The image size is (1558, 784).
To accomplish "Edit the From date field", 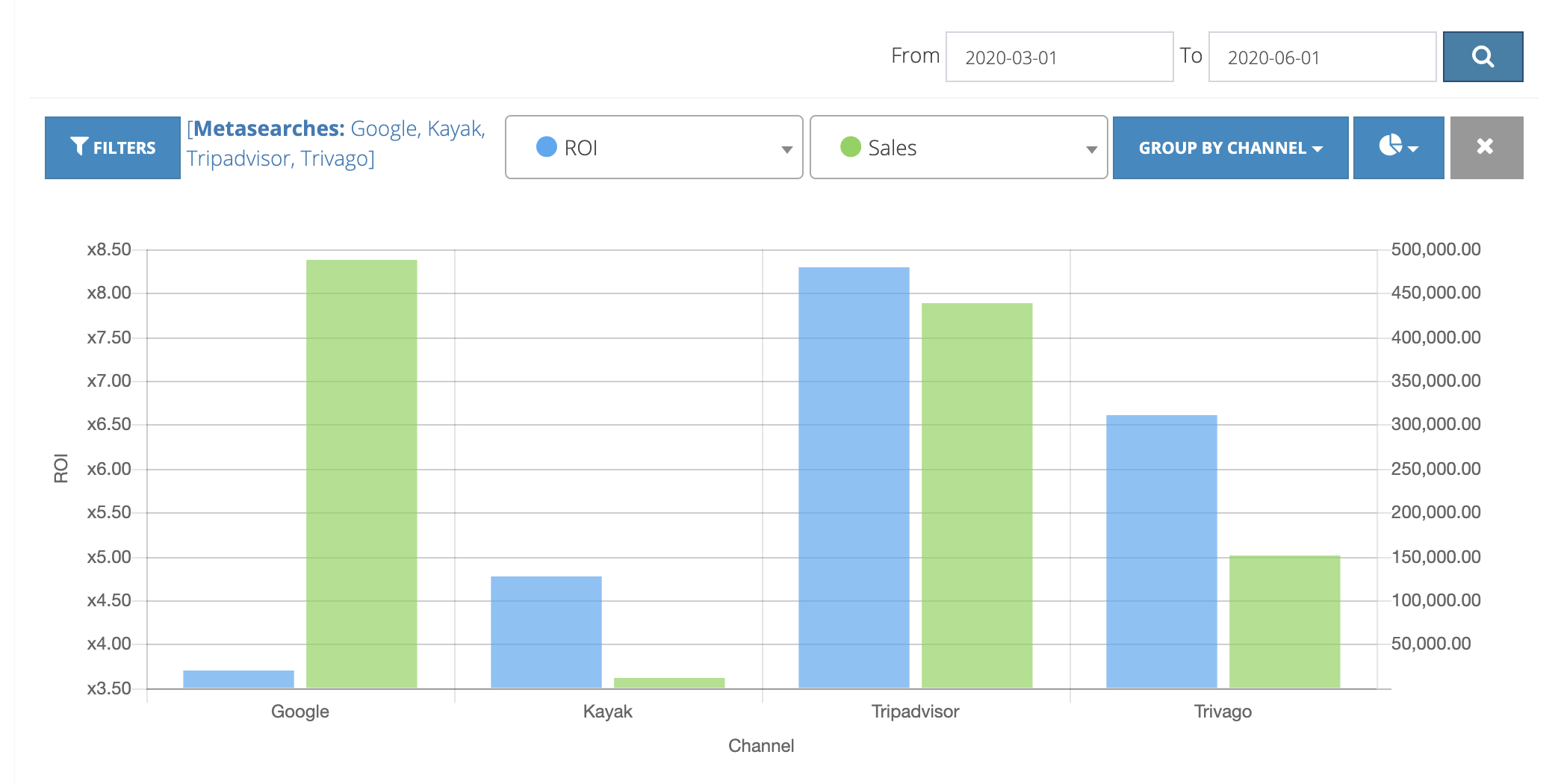I will (x=1059, y=57).
